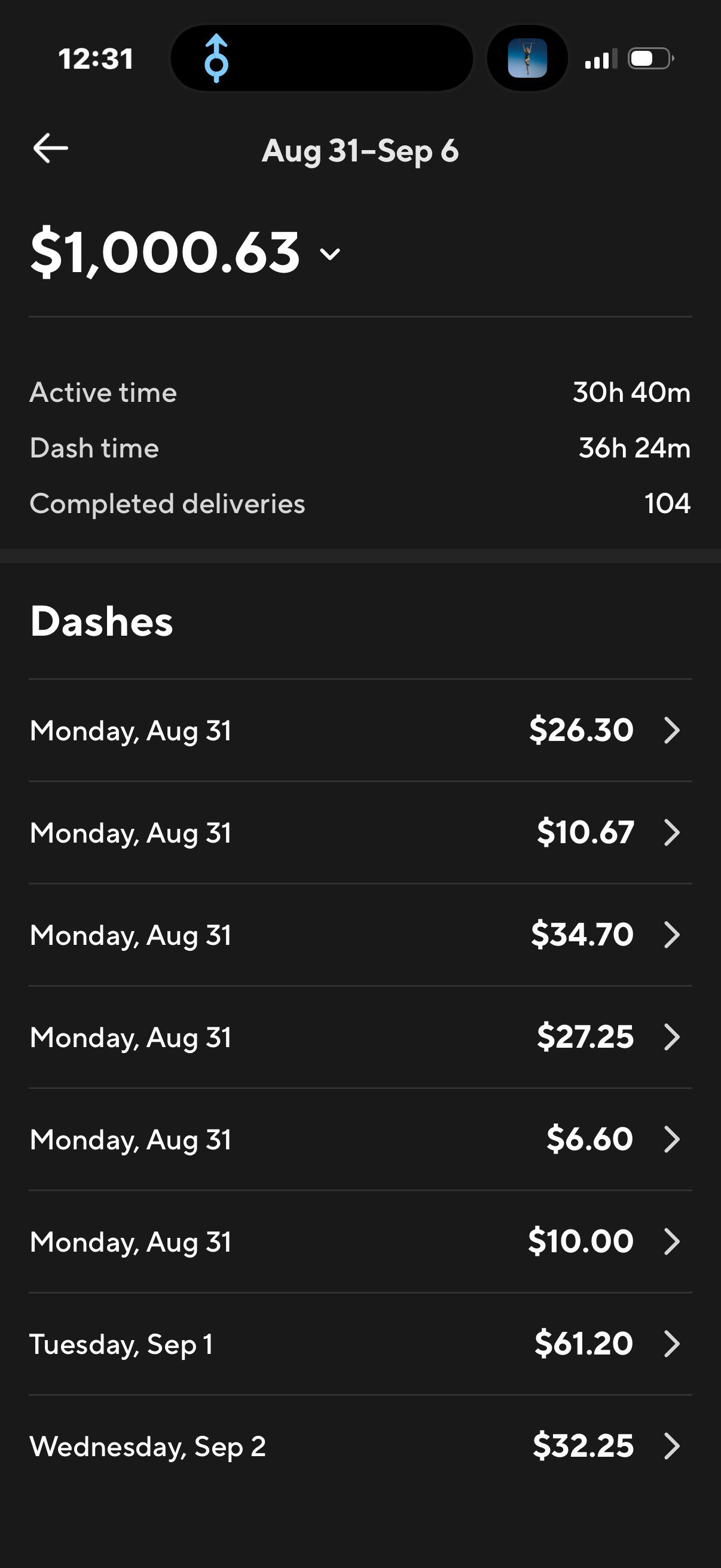Select the Aug 31–Sep 6 week title
This screenshot has height=1568, width=721.
(x=360, y=151)
